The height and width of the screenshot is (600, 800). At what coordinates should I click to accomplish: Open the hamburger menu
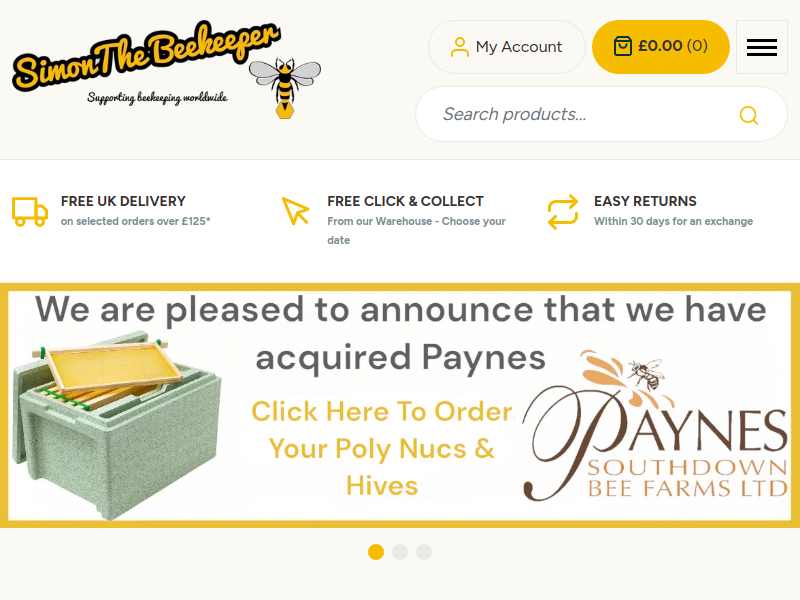(x=762, y=47)
